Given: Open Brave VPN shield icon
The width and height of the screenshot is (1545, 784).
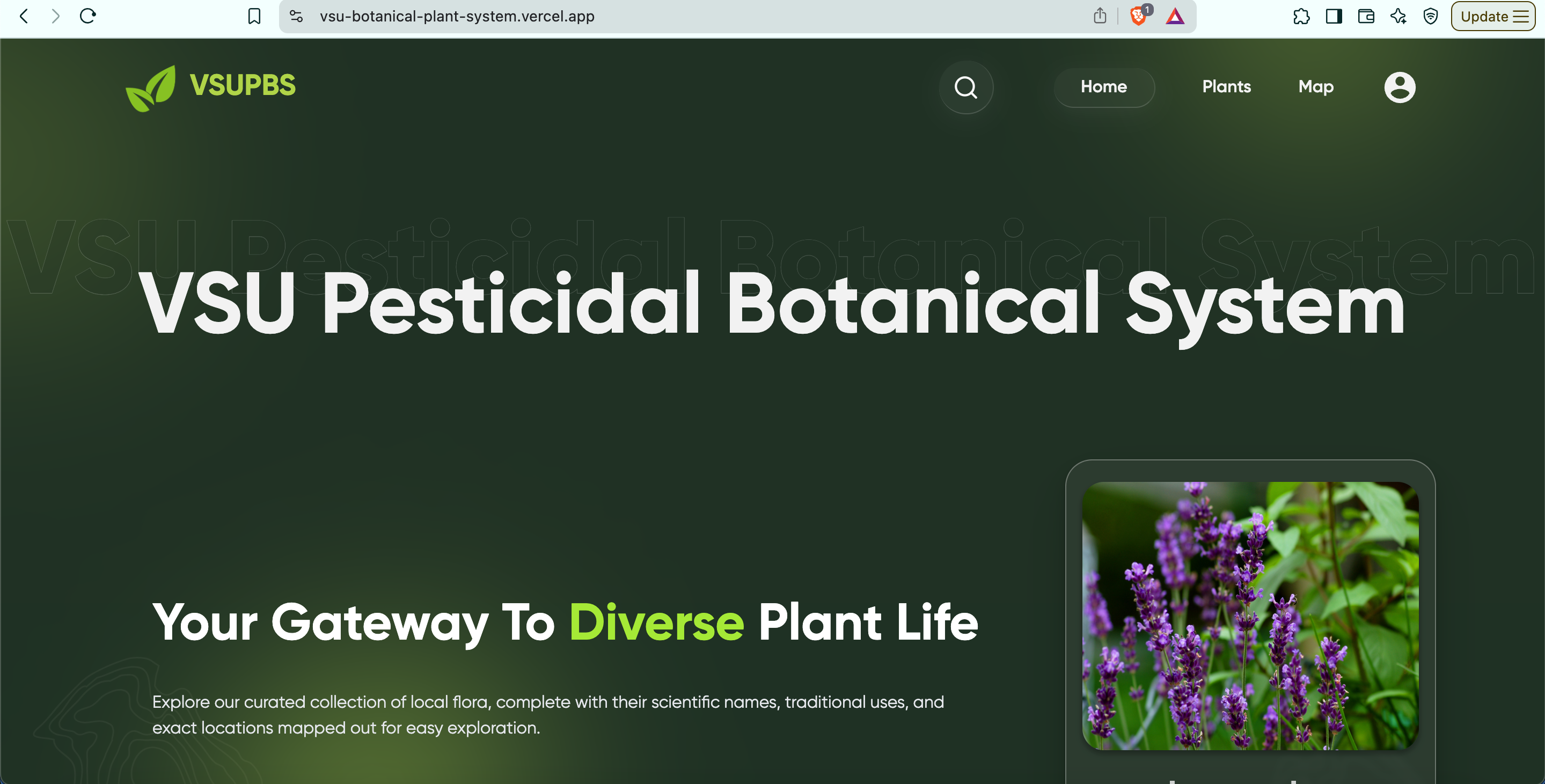Looking at the screenshot, I should 1431,16.
